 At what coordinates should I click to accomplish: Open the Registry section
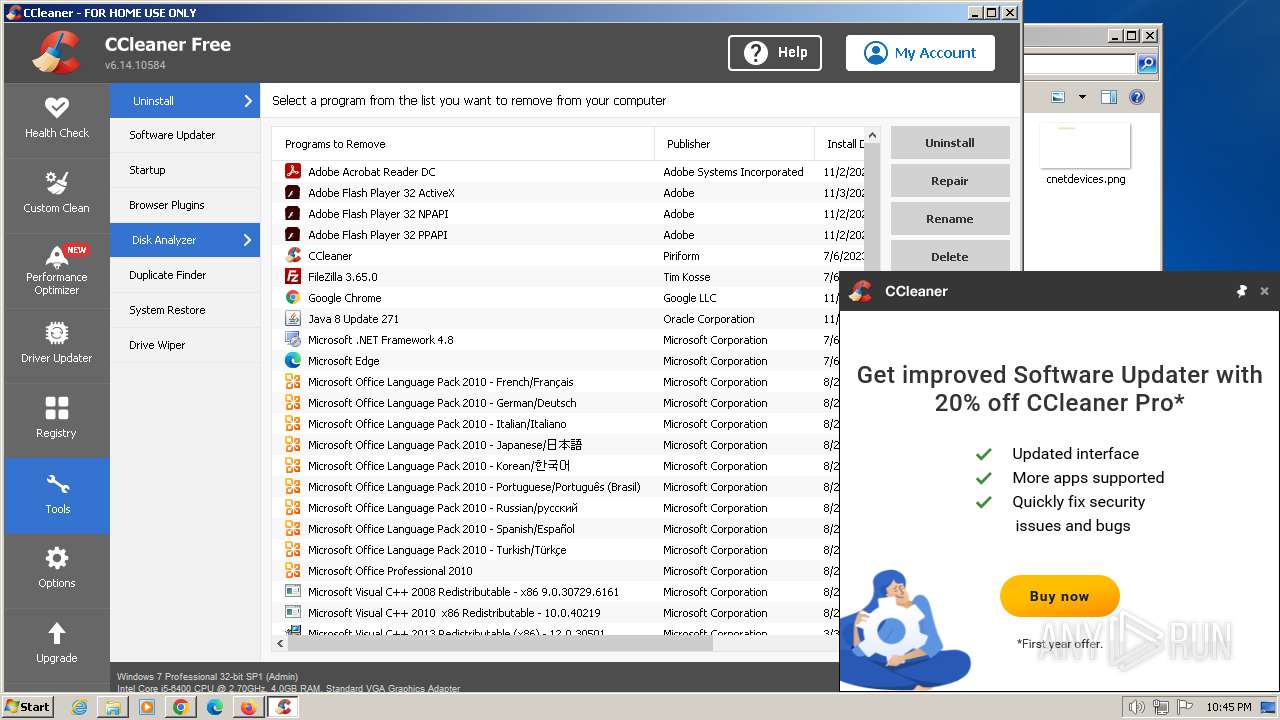pyautogui.click(x=57, y=420)
